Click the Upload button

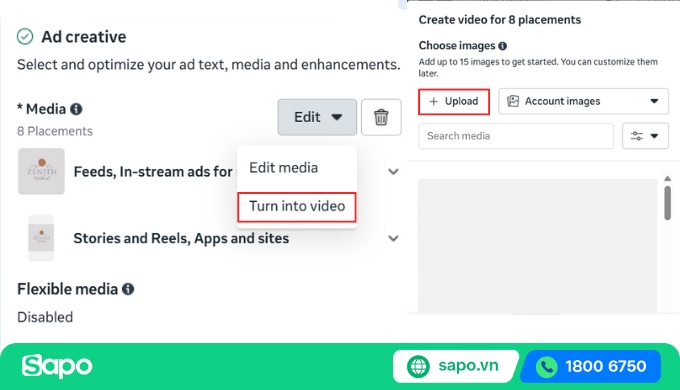(x=454, y=102)
